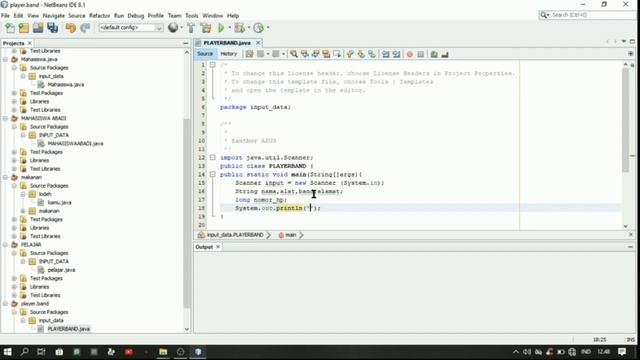This screenshot has height=360, width=640.
Task: Collapse the player.band project node
Action: pos(6,304)
